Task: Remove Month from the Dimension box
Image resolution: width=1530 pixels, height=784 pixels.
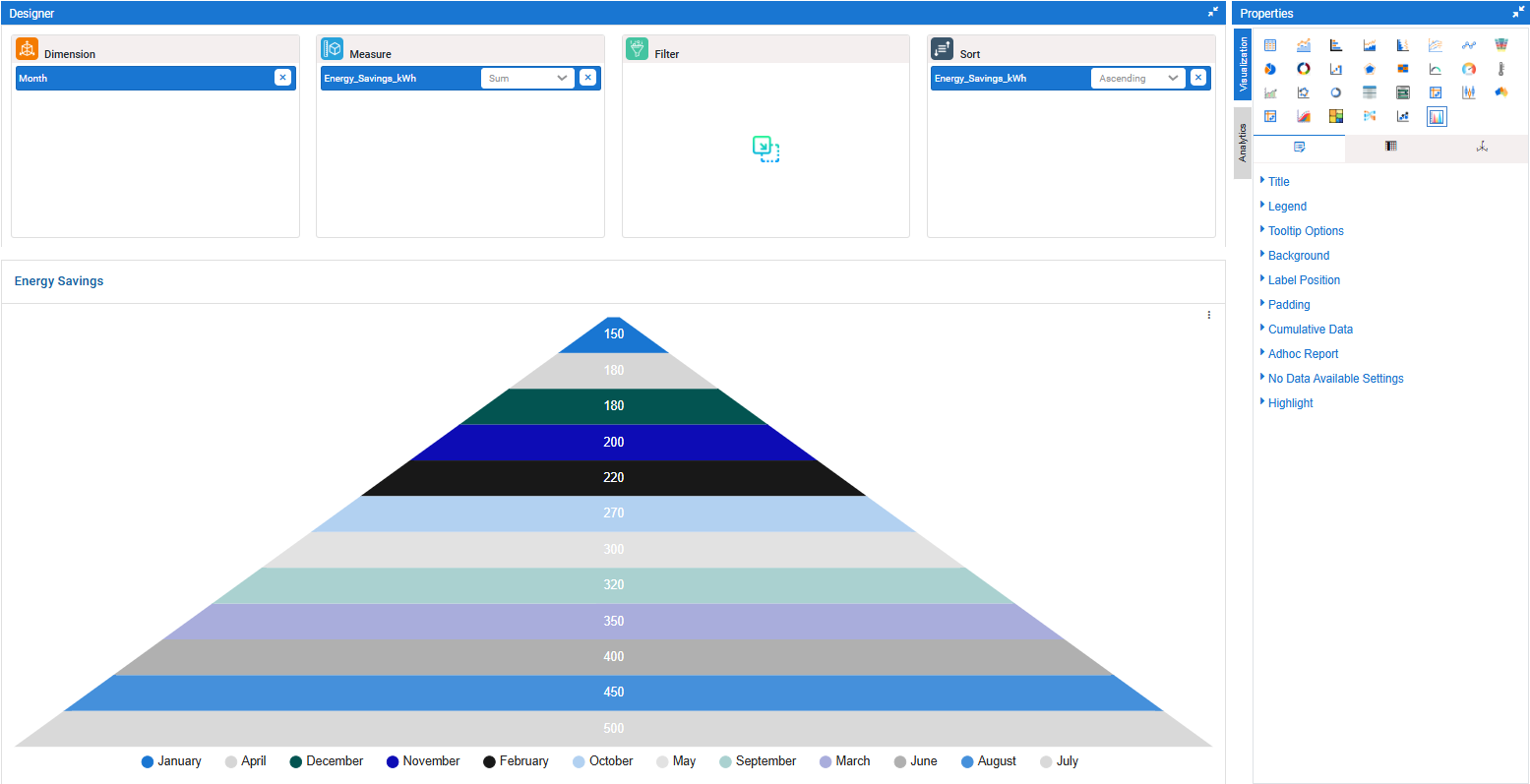Action: (282, 78)
